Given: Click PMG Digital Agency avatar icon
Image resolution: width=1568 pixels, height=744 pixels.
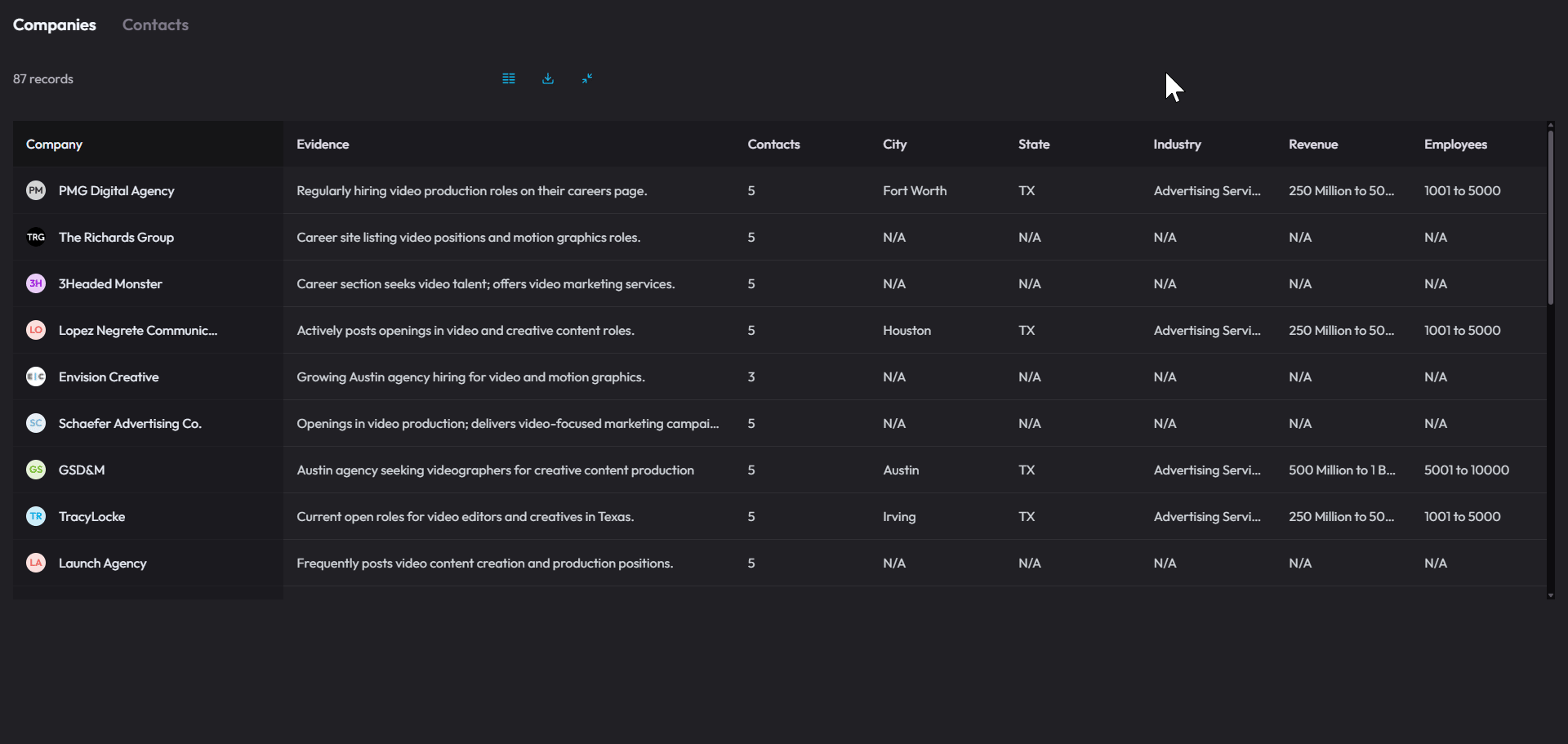Looking at the screenshot, I should click(36, 190).
